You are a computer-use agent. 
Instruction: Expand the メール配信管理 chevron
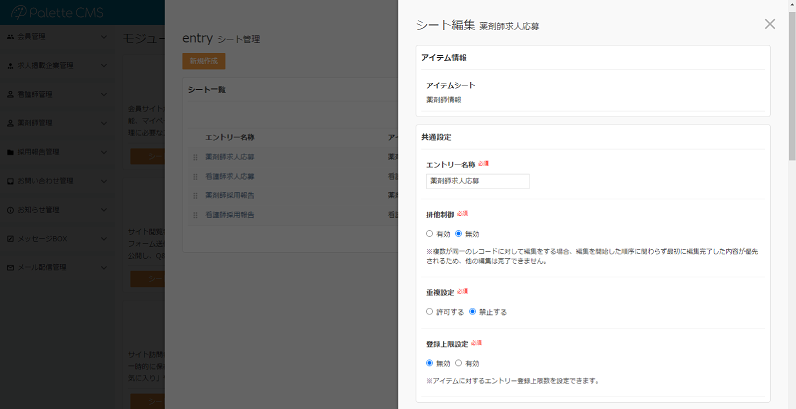point(104,267)
